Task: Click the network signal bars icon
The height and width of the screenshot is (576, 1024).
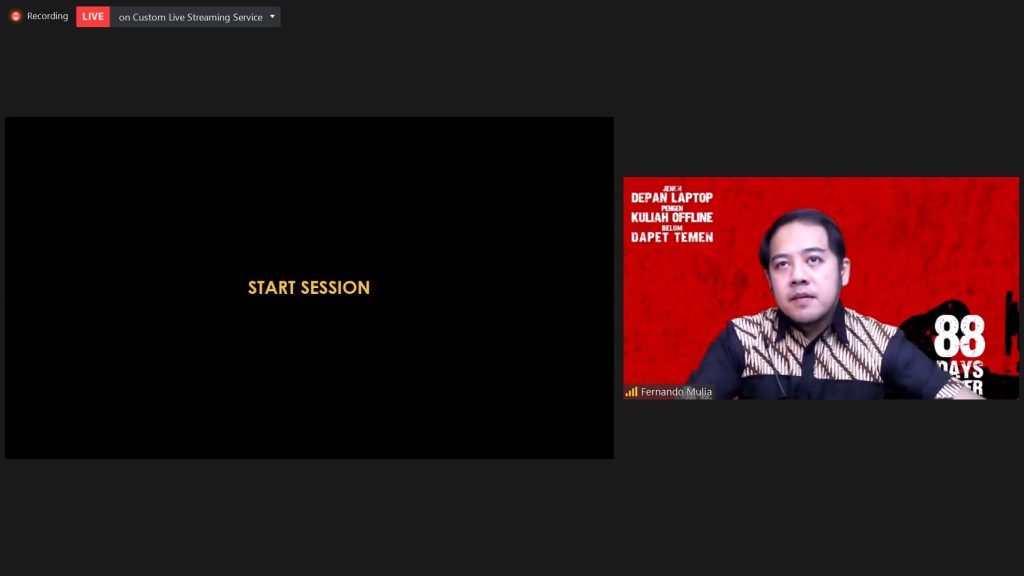Action: point(631,392)
